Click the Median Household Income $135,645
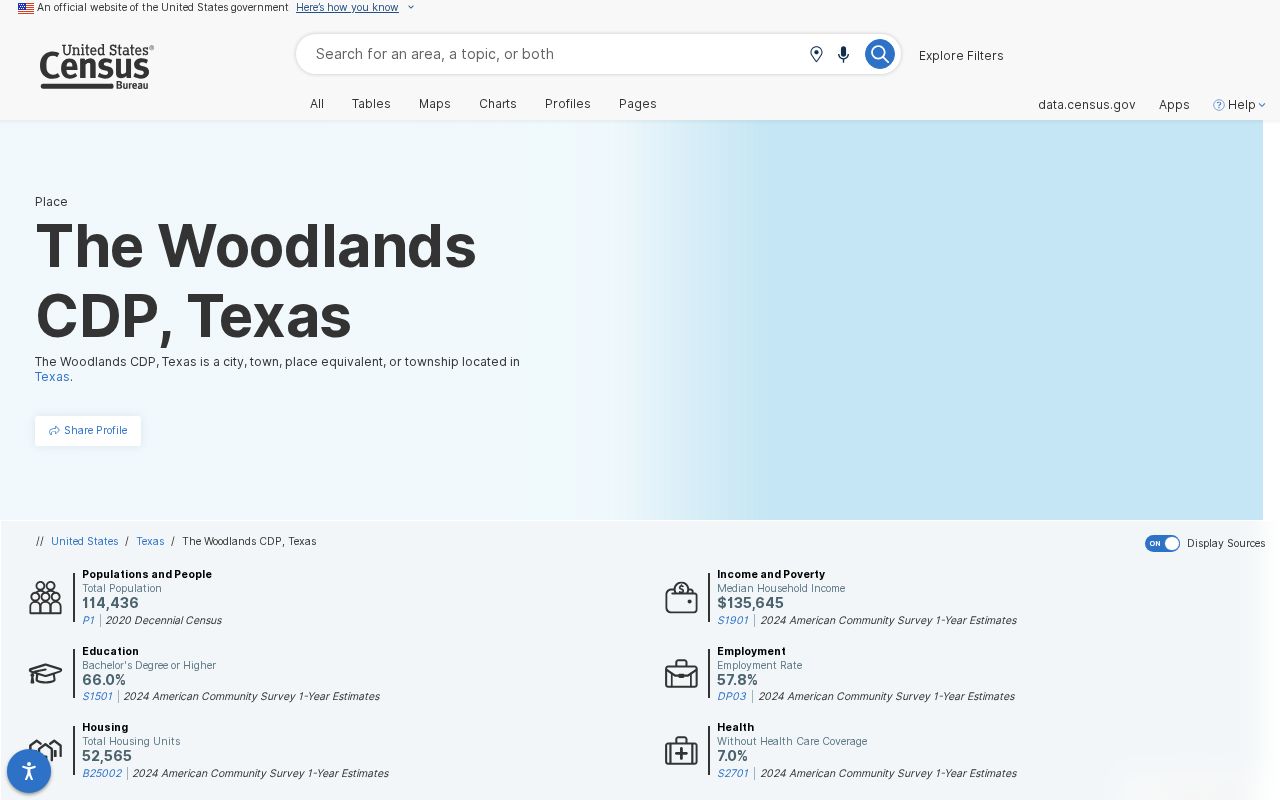Viewport: 1280px width, 800px height. (750, 603)
